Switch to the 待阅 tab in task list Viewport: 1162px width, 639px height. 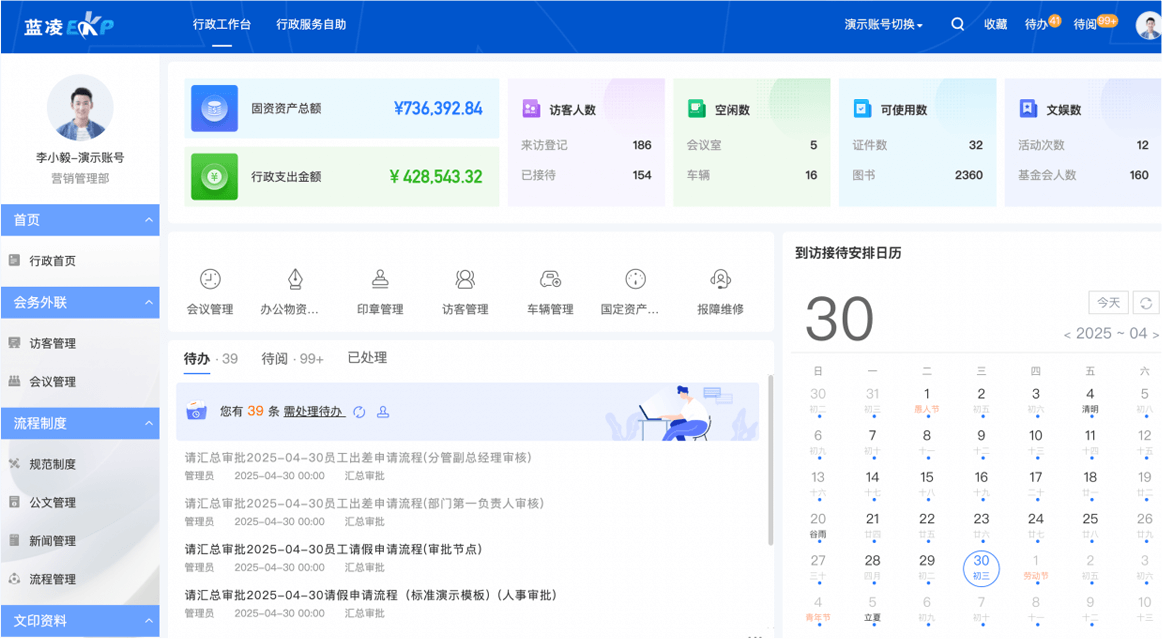point(292,359)
